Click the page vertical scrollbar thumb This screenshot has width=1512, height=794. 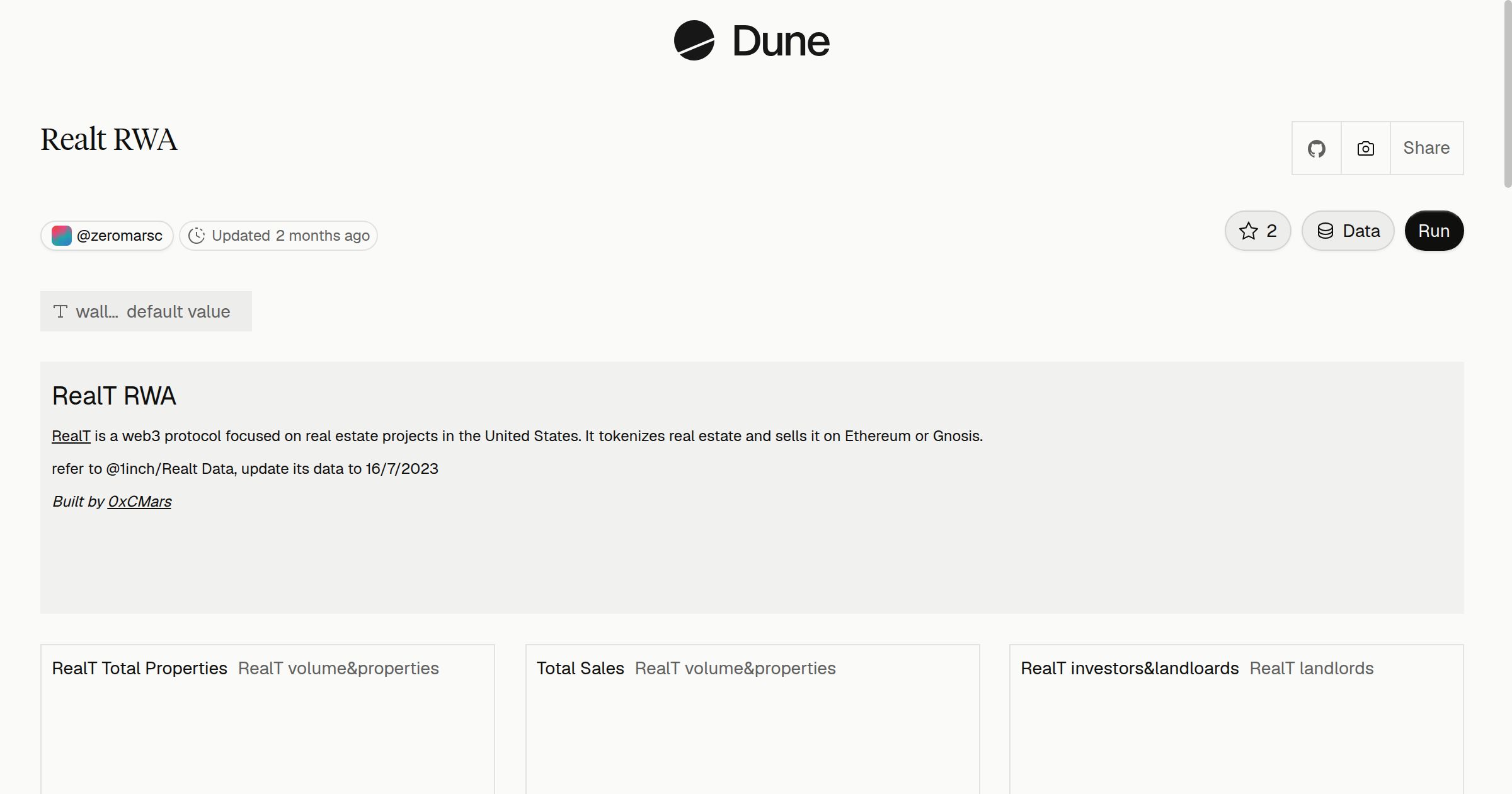click(x=1508, y=95)
